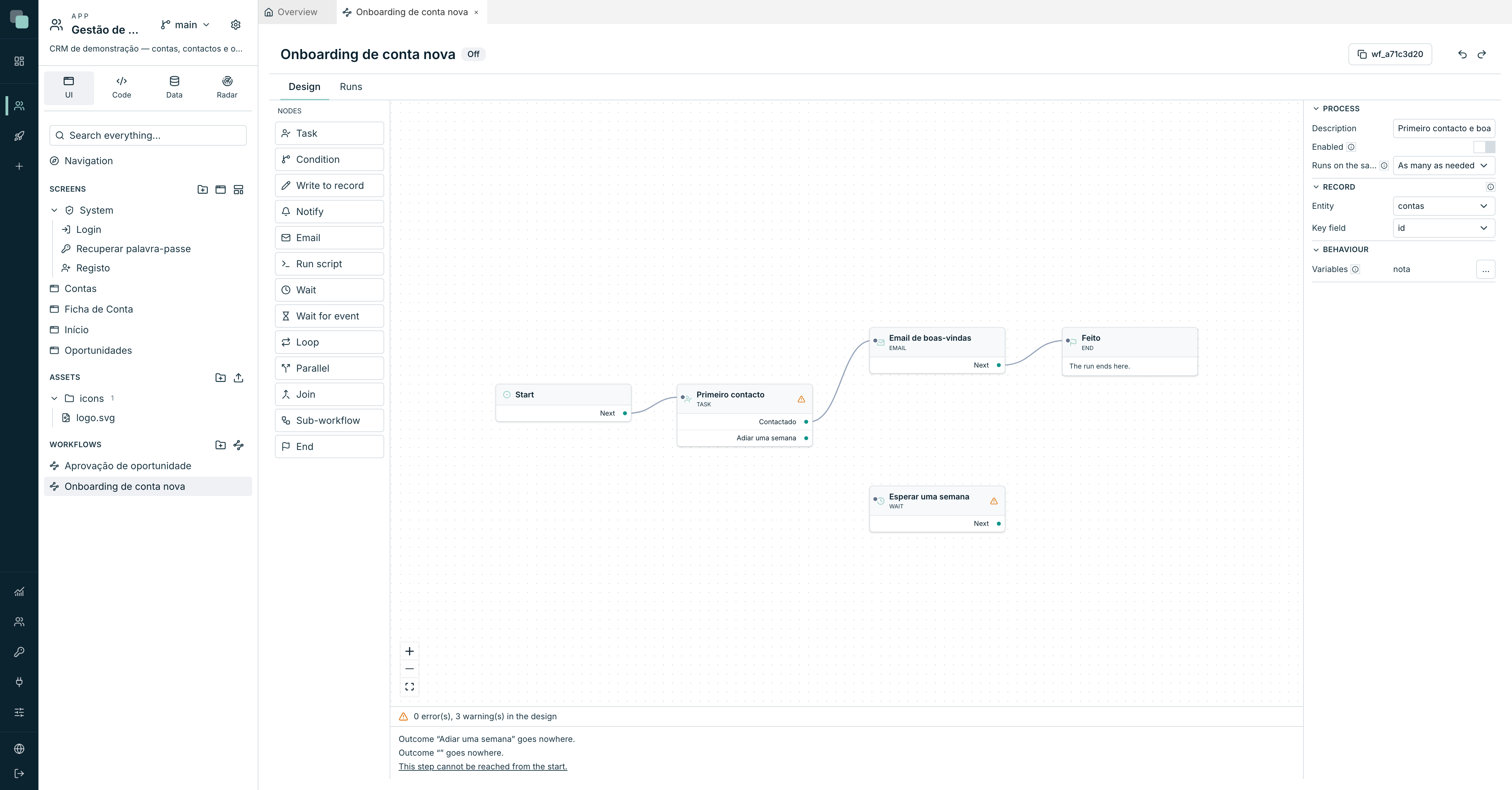Click the new workflow icon in Workflows
The height and width of the screenshot is (790, 1512).
click(238, 445)
